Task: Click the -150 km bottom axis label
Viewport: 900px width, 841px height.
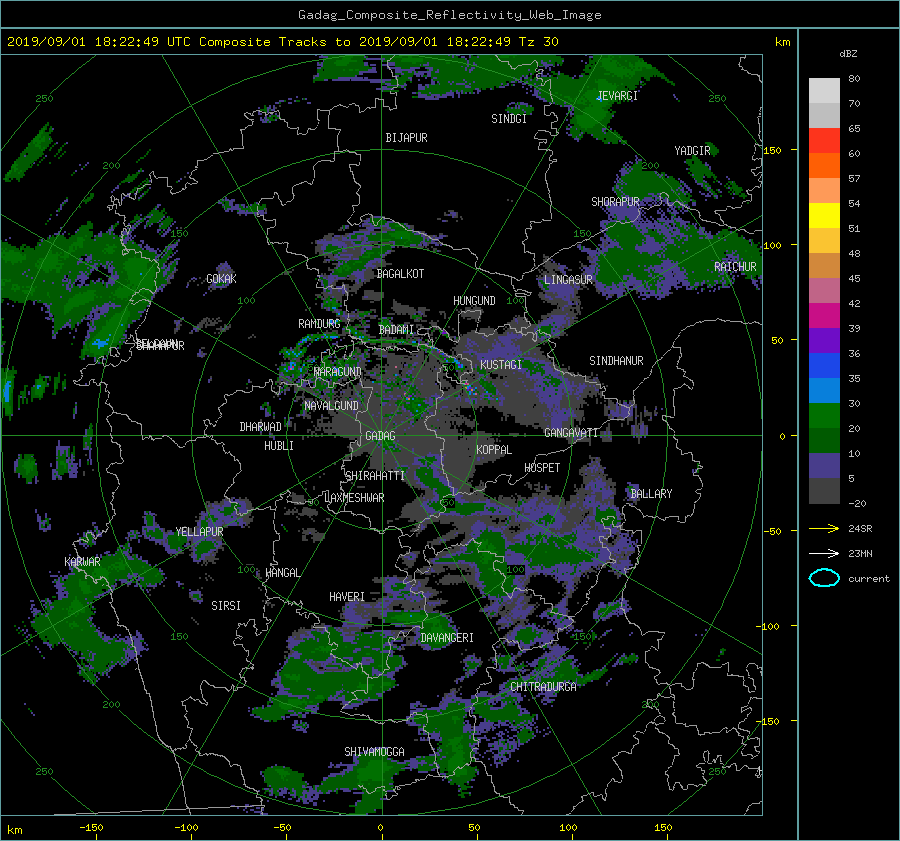Action: (x=91, y=828)
